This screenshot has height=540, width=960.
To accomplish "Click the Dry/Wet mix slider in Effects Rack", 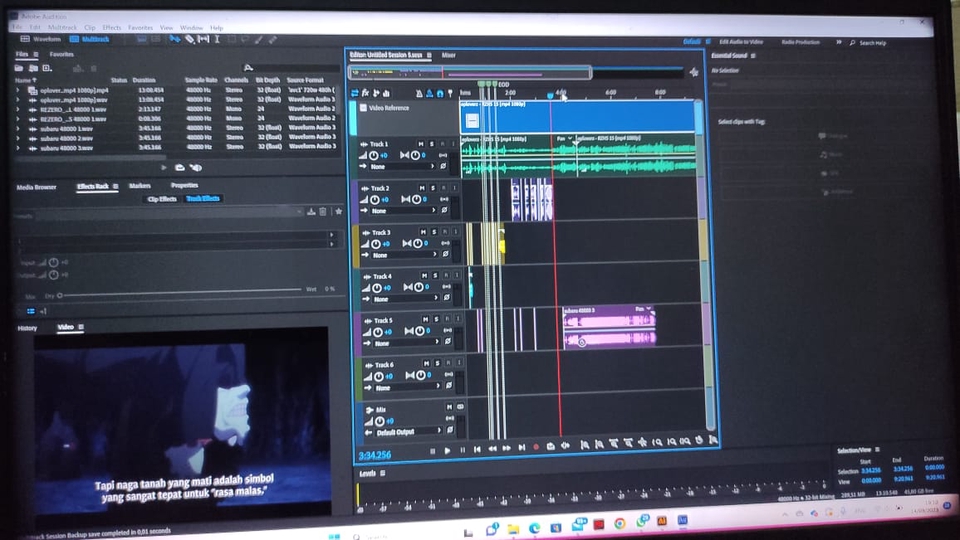I will pos(179,292).
